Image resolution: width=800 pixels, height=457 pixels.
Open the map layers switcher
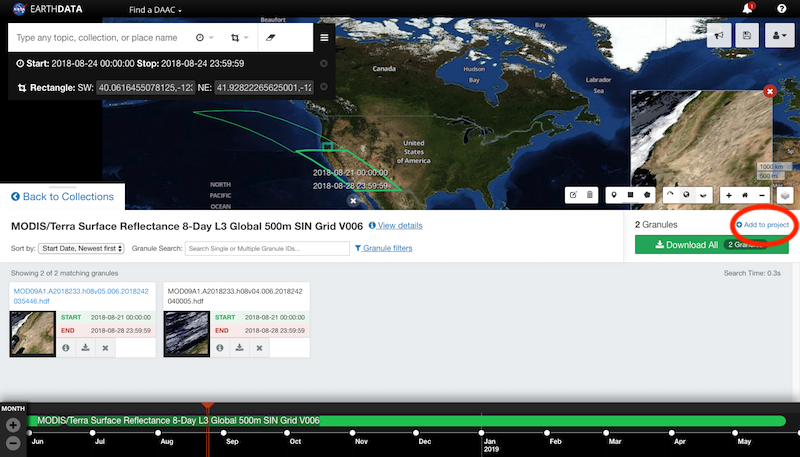(x=785, y=195)
